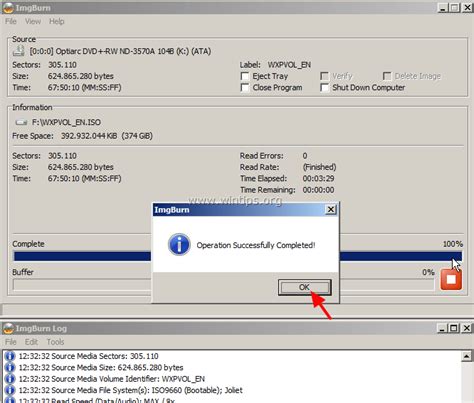Click the ImgBurn title bar app icon

click(8, 8)
